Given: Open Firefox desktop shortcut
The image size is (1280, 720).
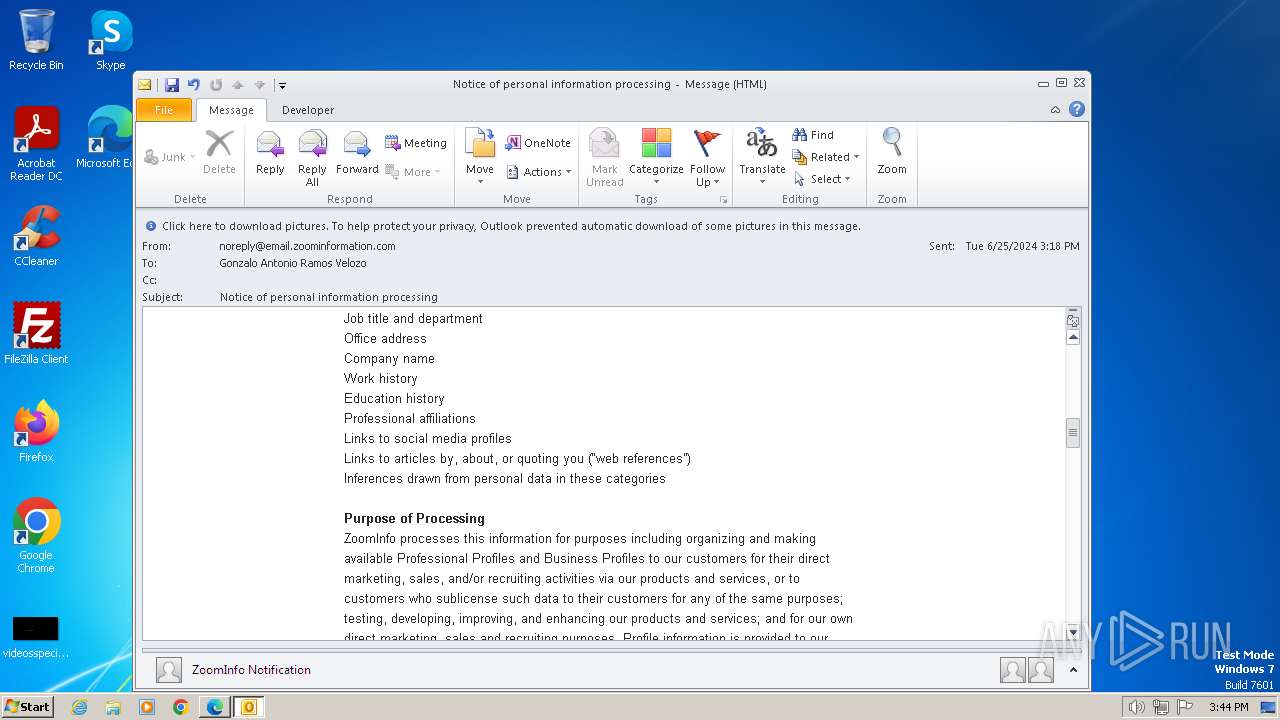Looking at the screenshot, I should (x=36, y=432).
